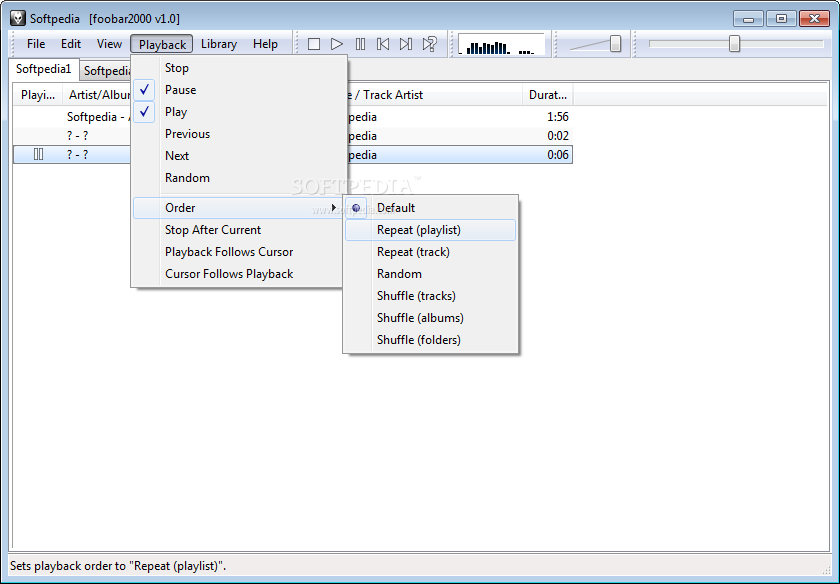Viewport: 840px width, 584px height.
Task: Select Repeat (playlist) order
Action: pyautogui.click(x=430, y=230)
